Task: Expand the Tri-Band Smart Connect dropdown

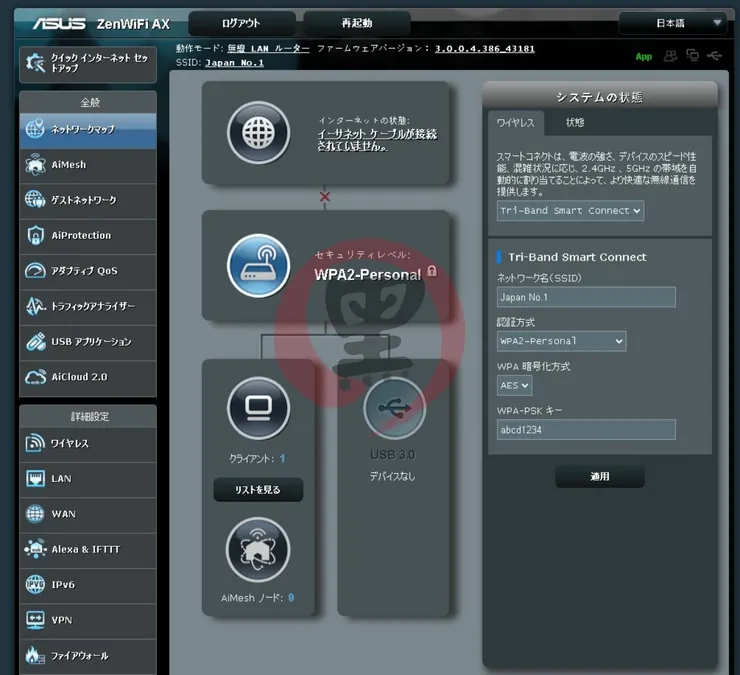Action: (570, 211)
